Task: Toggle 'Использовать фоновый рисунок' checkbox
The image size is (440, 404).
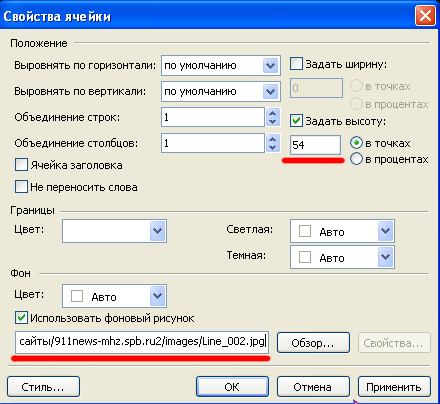Action: 21,318
